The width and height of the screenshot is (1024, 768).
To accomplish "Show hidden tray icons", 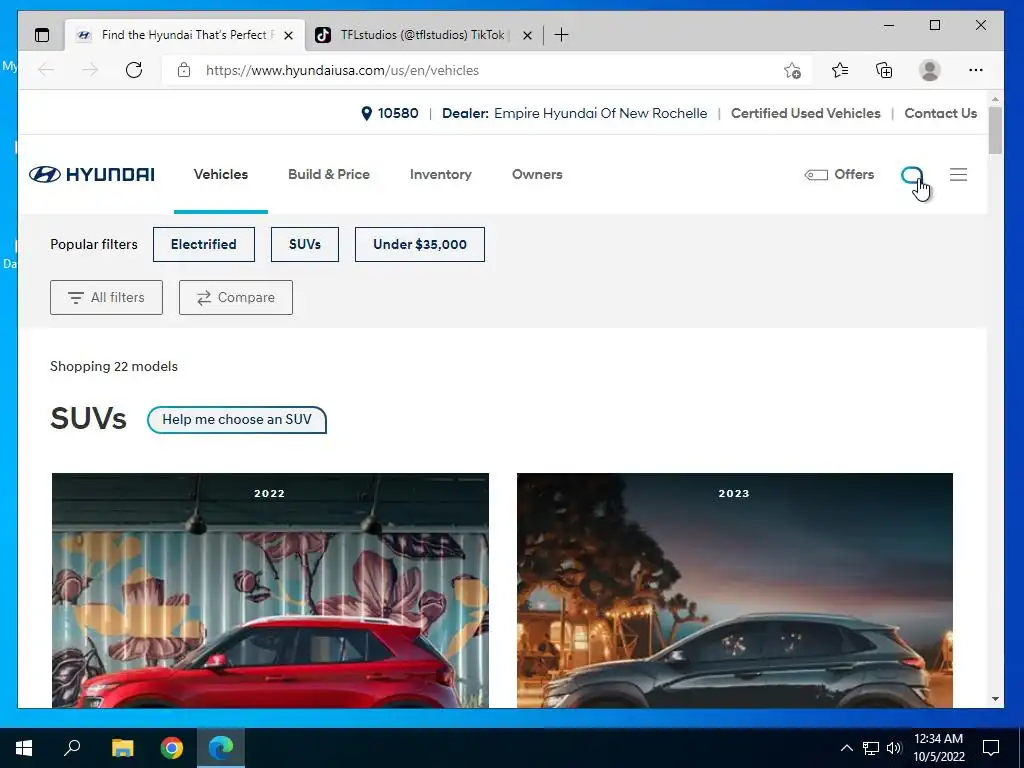I will pyautogui.click(x=846, y=748).
